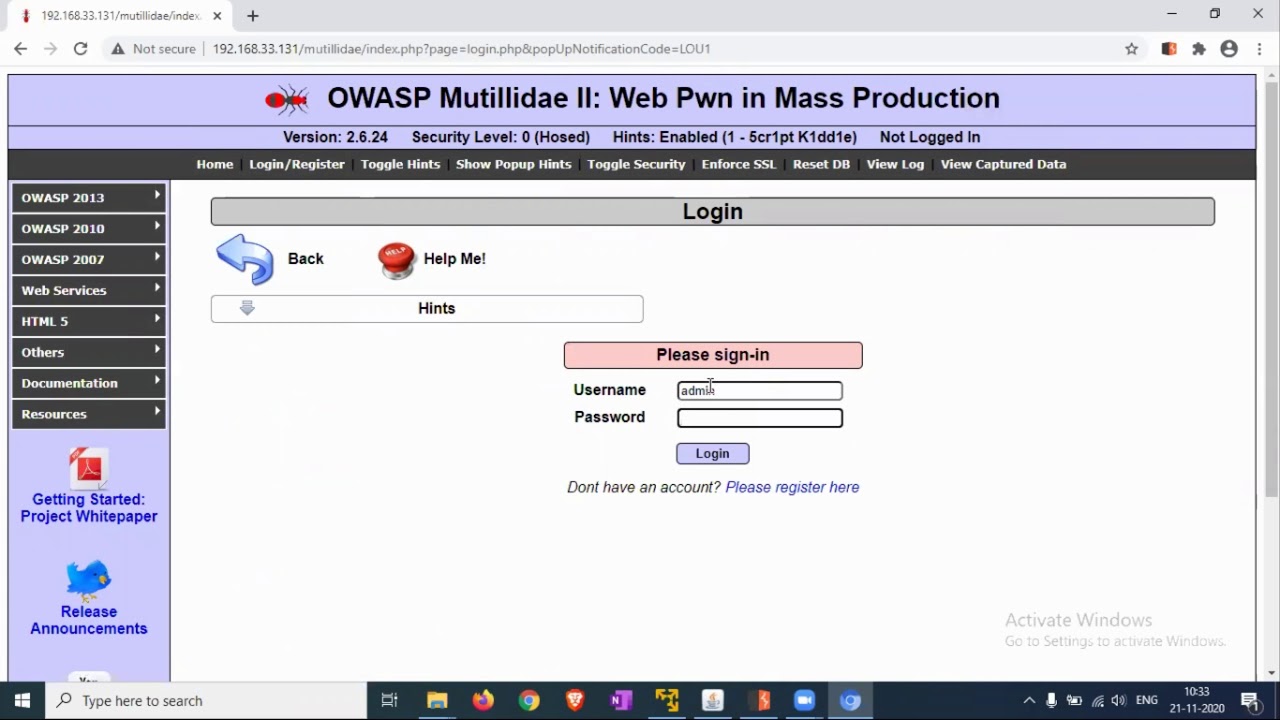Expand the Documentation menu
This screenshot has height=720, width=1280.
click(x=89, y=383)
